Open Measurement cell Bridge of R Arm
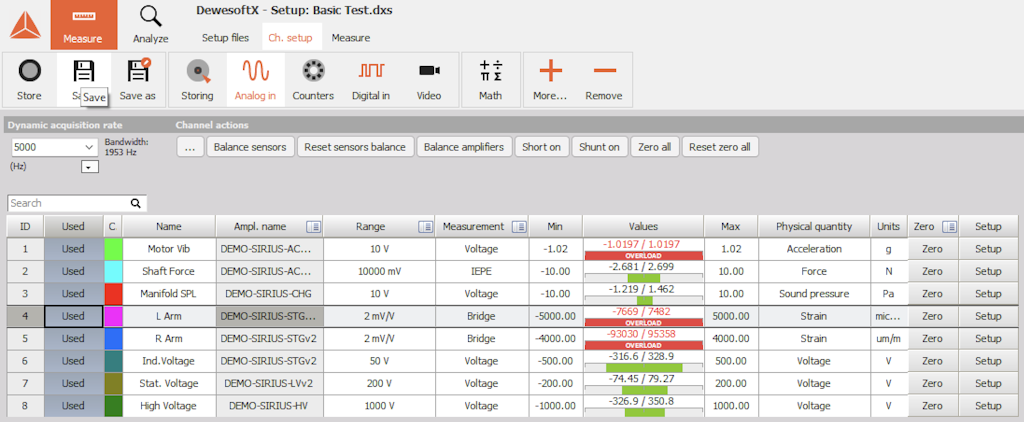 482,339
